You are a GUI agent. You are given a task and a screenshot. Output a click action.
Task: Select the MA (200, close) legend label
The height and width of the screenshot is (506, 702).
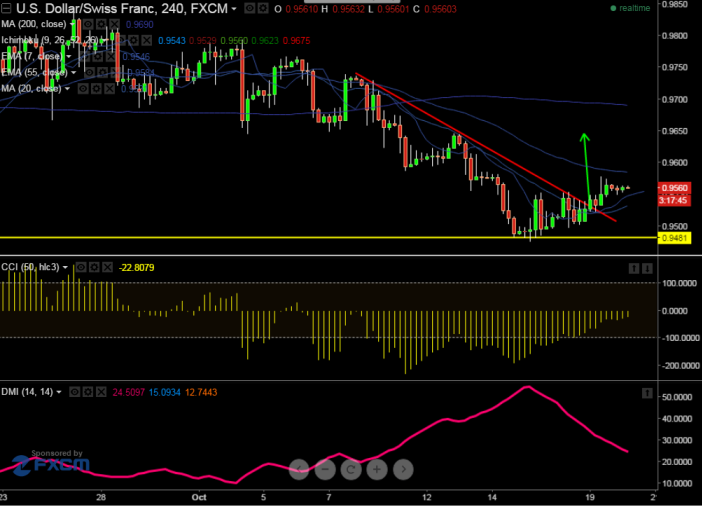(x=34, y=24)
